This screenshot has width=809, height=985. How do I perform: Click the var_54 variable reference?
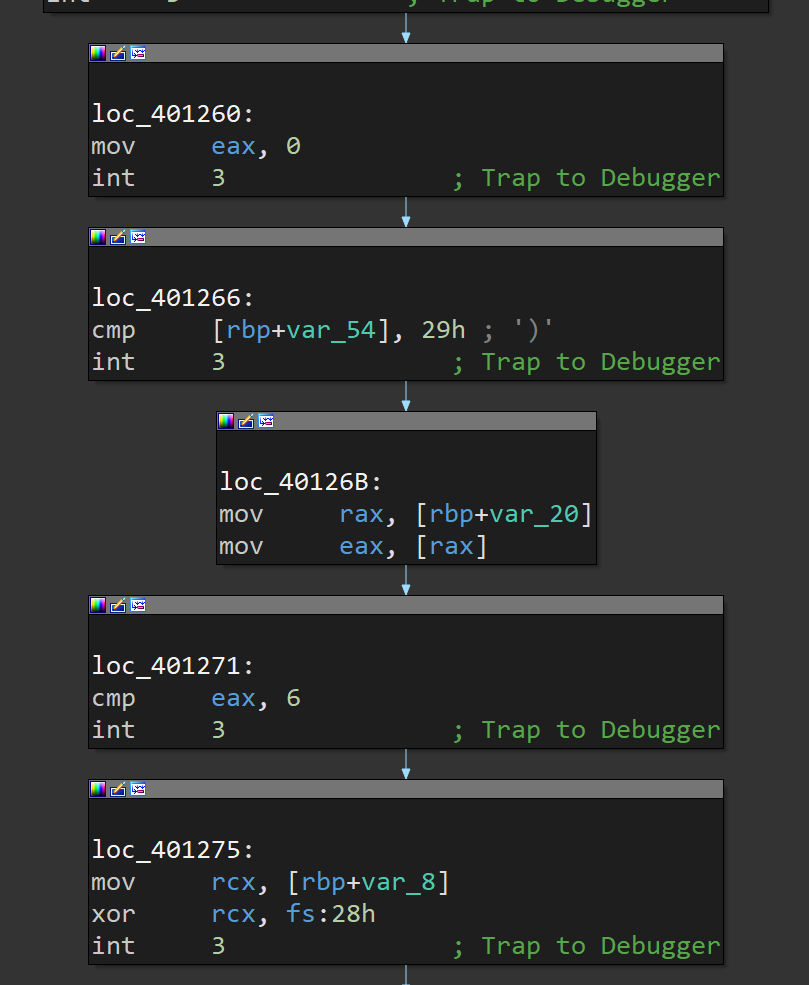[331, 330]
